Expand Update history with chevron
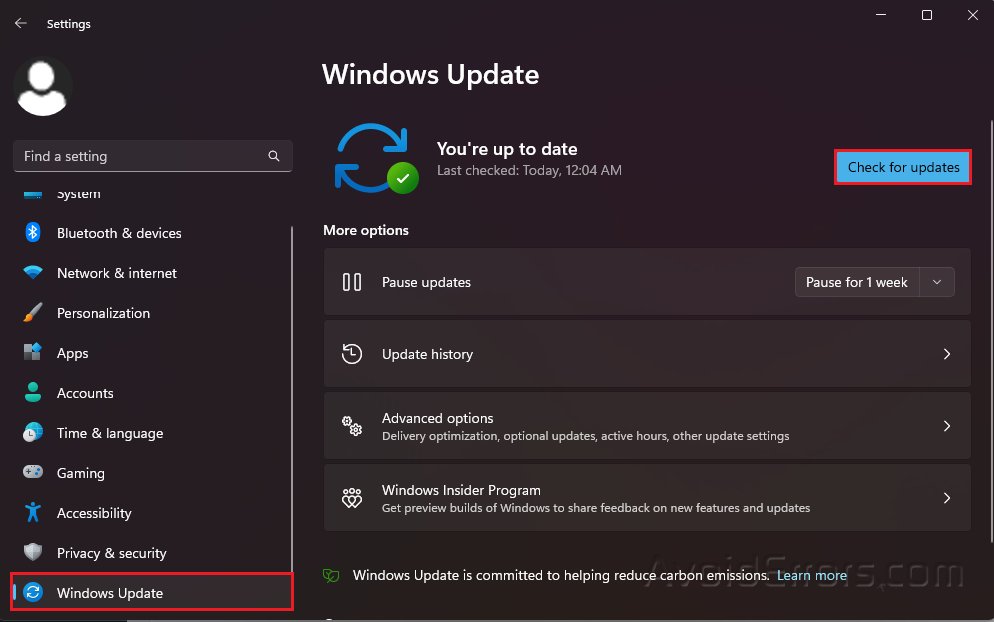Image resolution: width=994 pixels, height=622 pixels. (947, 354)
